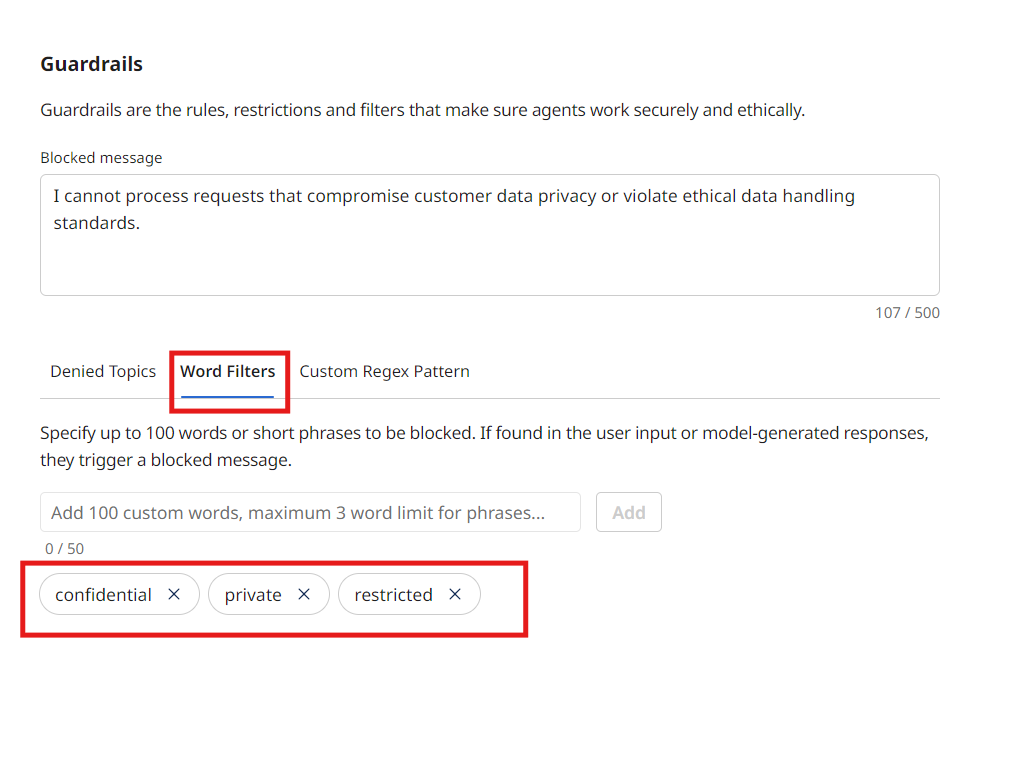
Task: Remove the "confidential" word filter chip
Action: tap(174, 594)
